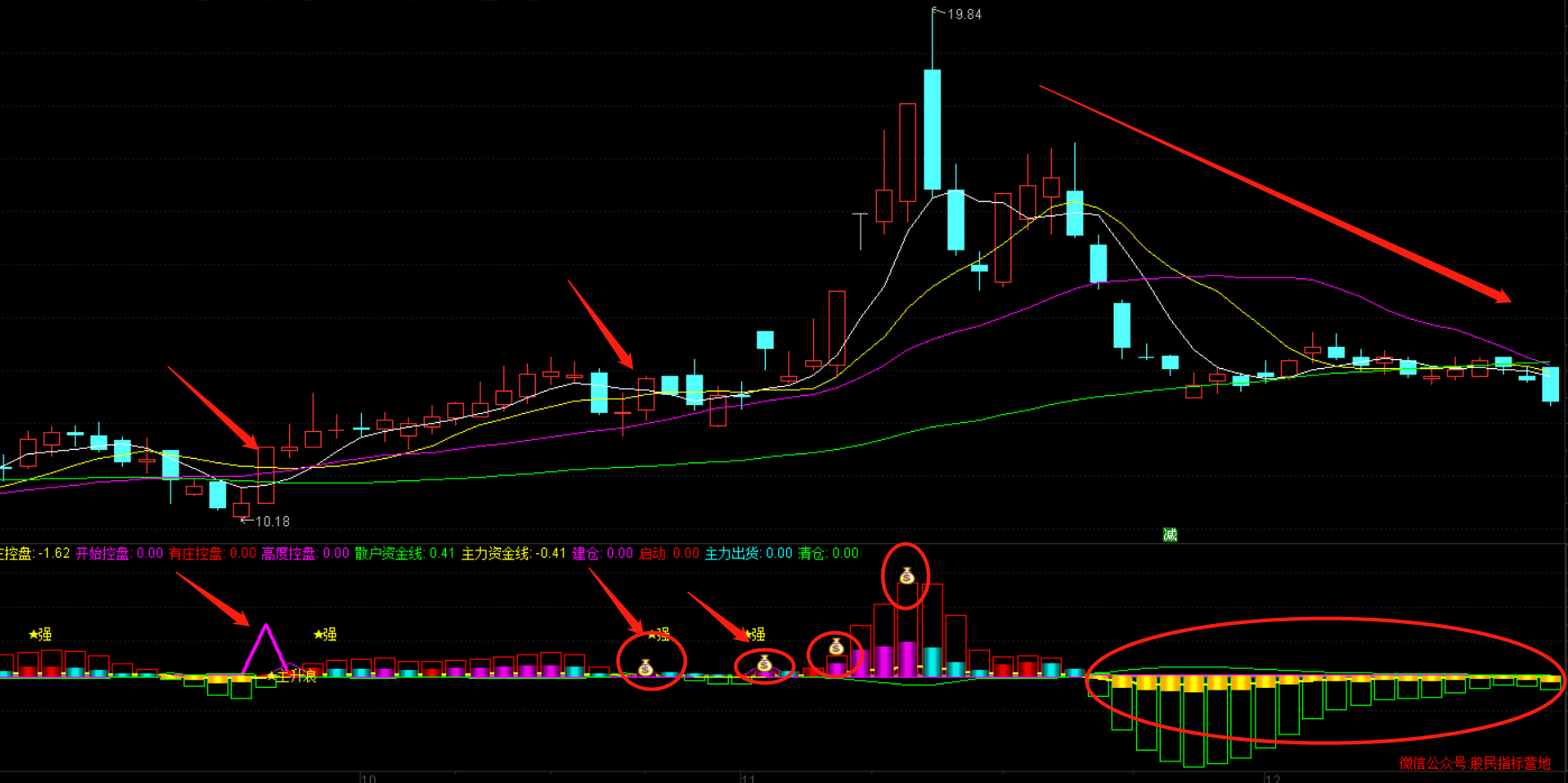1568x783 pixels.
Task: Click the 19.84 high price label
Action: [x=964, y=15]
